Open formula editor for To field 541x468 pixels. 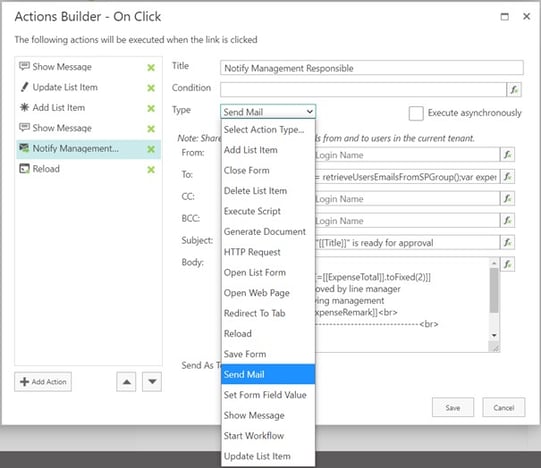pos(508,177)
